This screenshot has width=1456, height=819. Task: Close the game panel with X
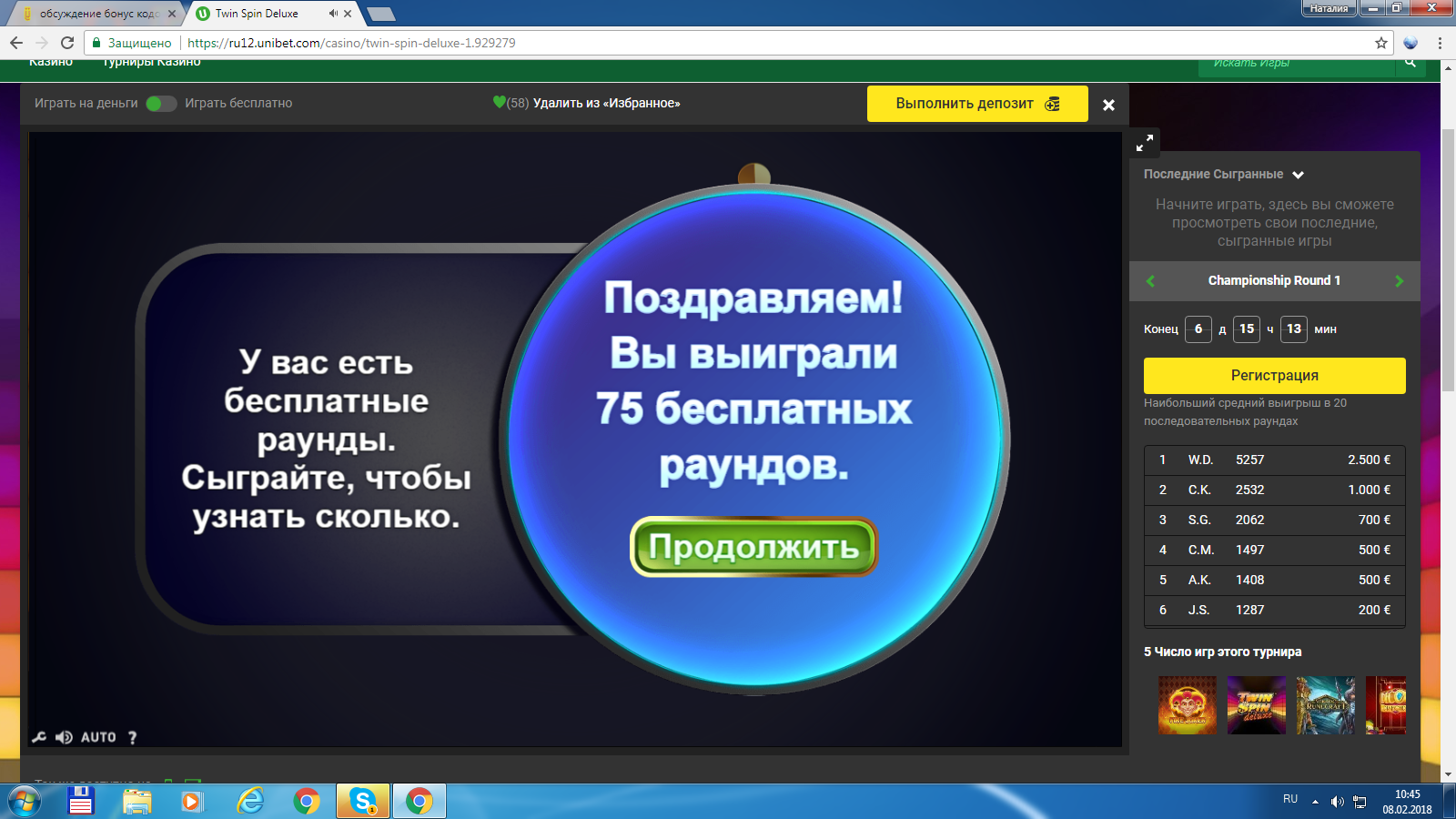(1108, 105)
